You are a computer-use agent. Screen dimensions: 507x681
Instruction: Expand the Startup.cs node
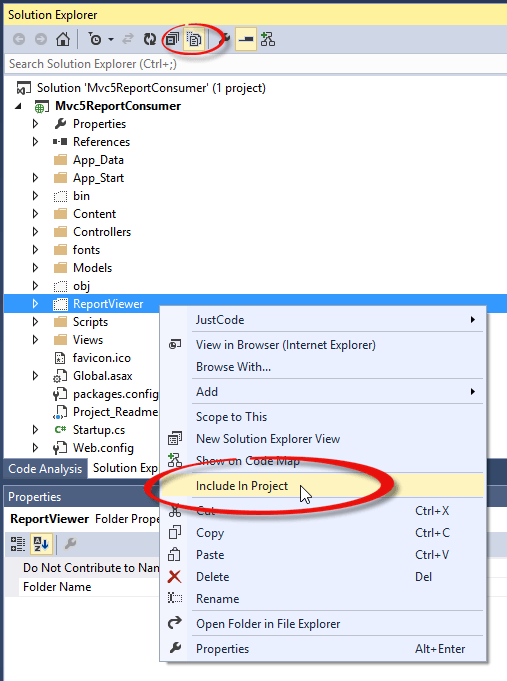pyautogui.click(x=36, y=430)
